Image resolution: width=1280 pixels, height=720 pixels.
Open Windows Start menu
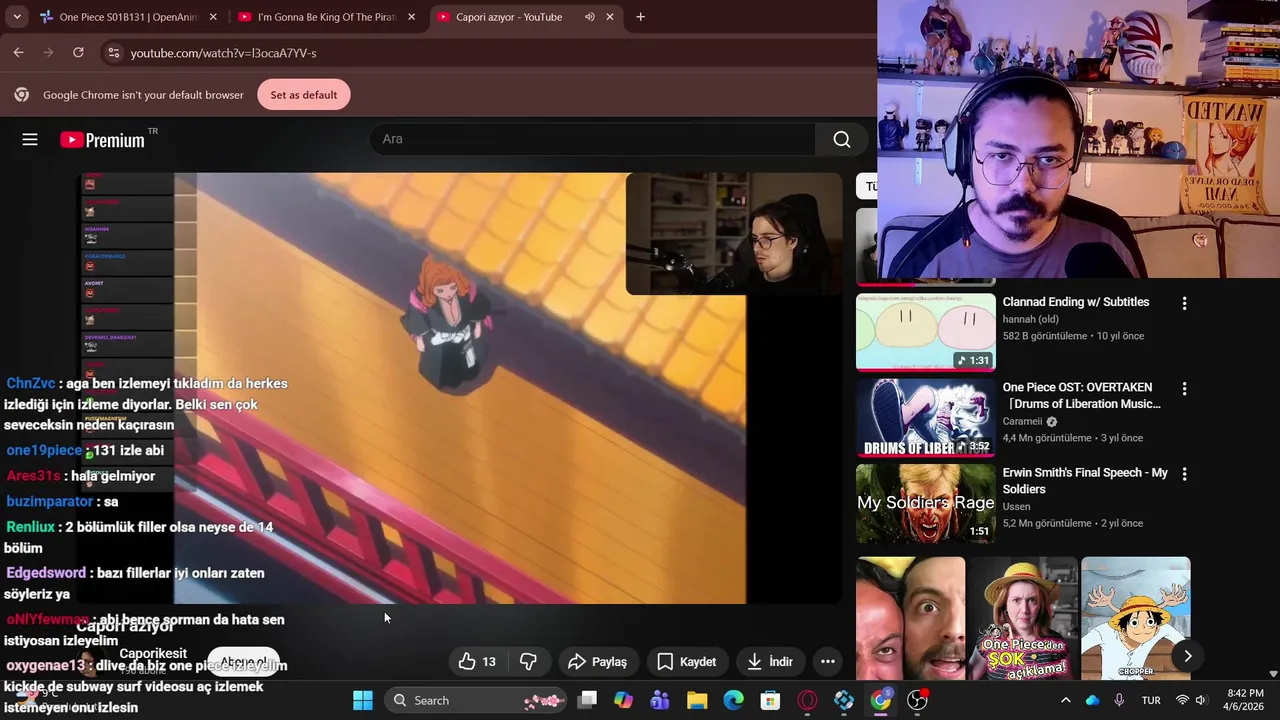pos(363,700)
